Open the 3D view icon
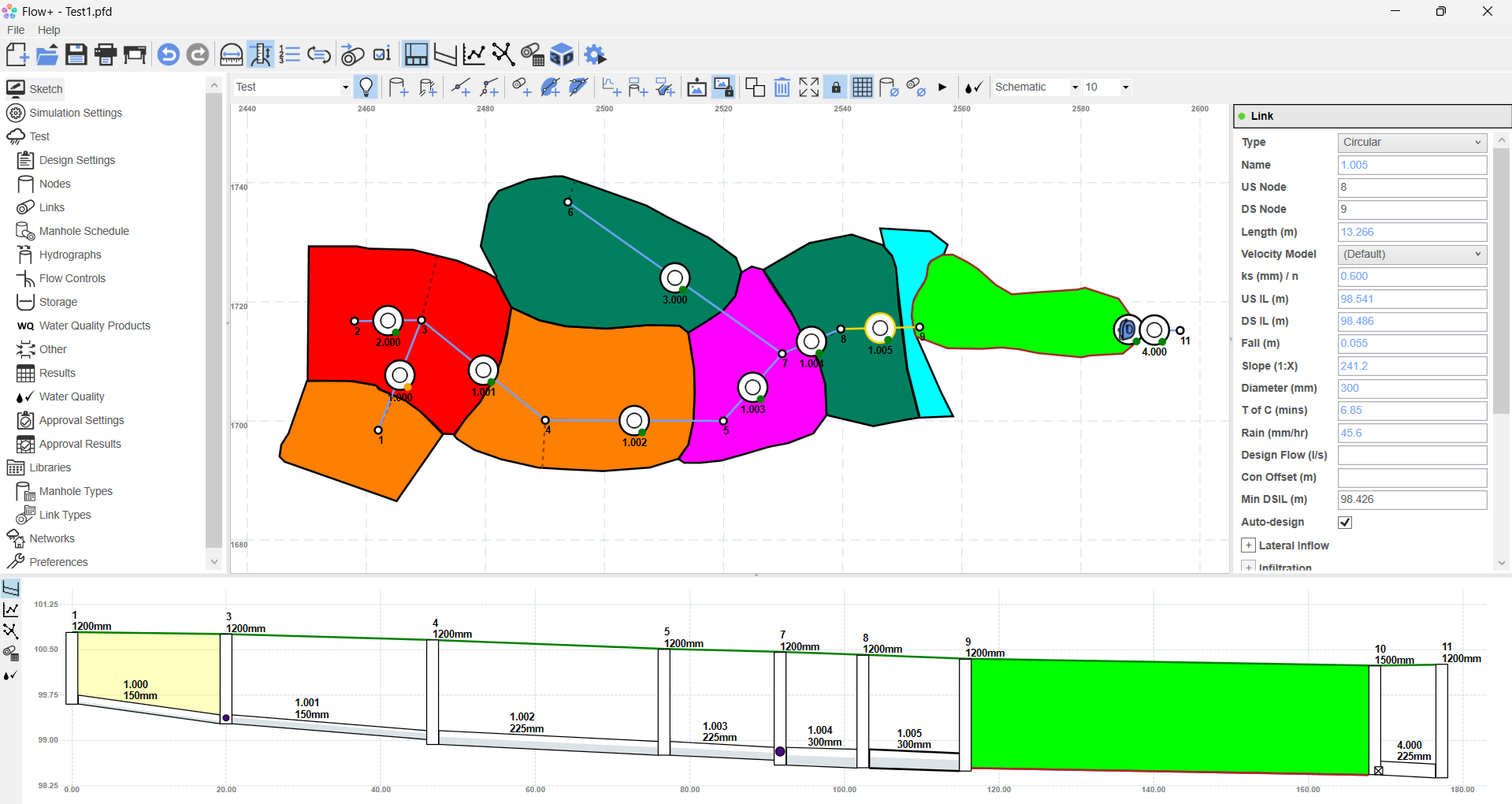This screenshot has height=804, width=1512. coord(562,54)
